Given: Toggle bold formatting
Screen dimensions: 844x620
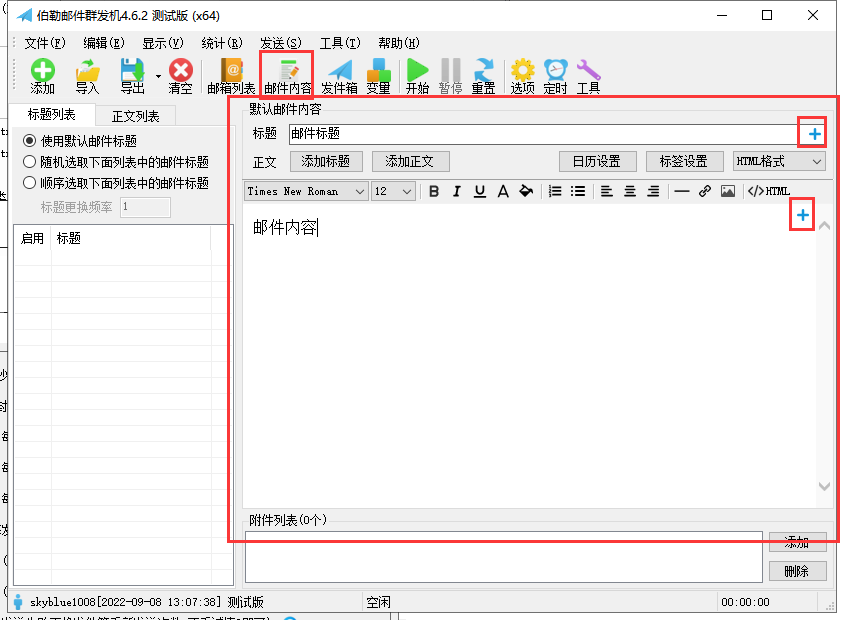Looking at the screenshot, I should click(x=434, y=192).
